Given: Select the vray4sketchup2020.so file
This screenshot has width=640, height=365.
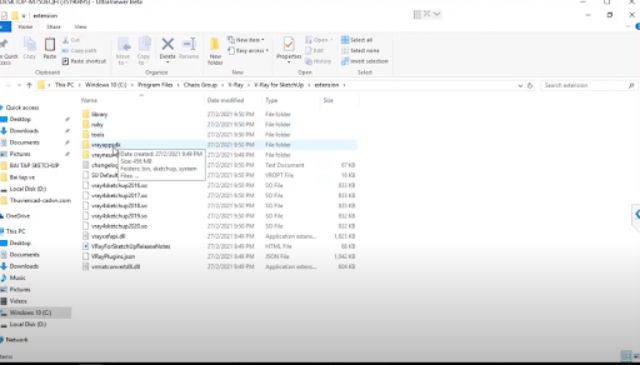Looking at the screenshot, I should point(119,226).
